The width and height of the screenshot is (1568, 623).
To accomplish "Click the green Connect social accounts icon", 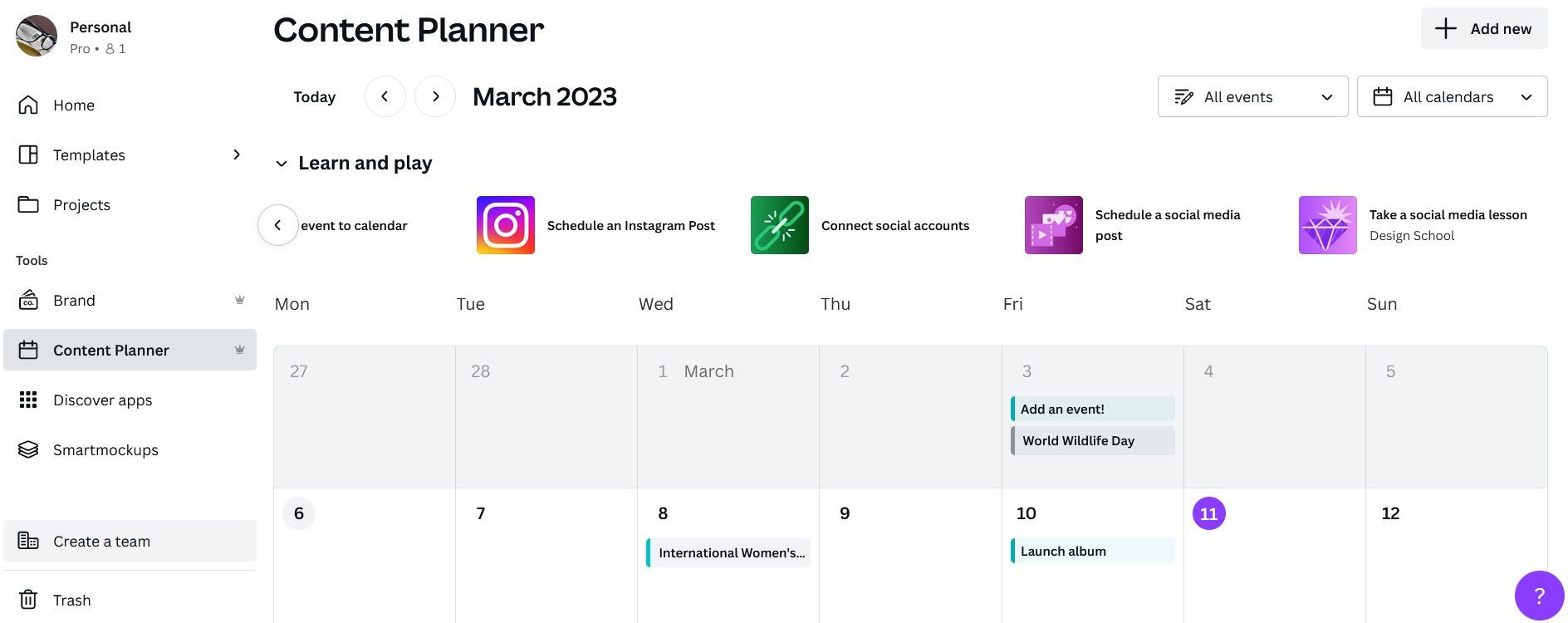I will (779, 225).
